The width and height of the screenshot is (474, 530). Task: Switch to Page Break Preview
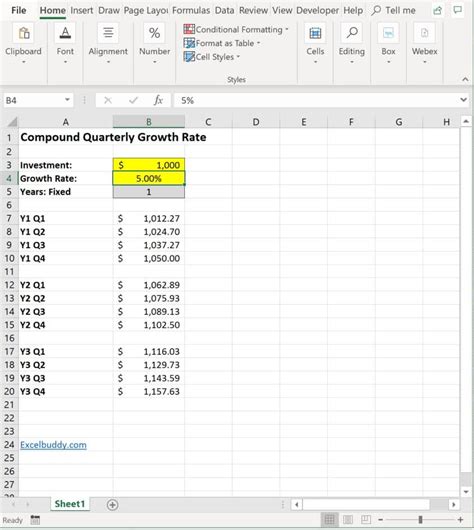tap(365, 519)
